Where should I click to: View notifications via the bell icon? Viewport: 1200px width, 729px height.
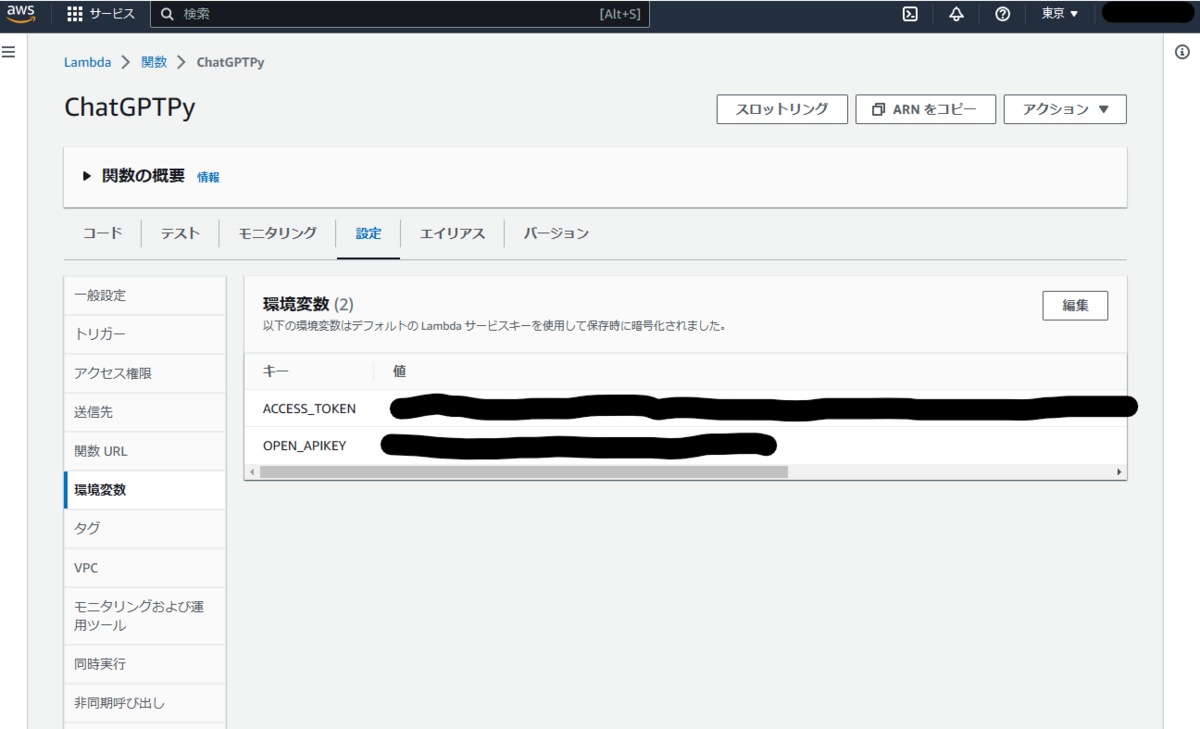956,13
